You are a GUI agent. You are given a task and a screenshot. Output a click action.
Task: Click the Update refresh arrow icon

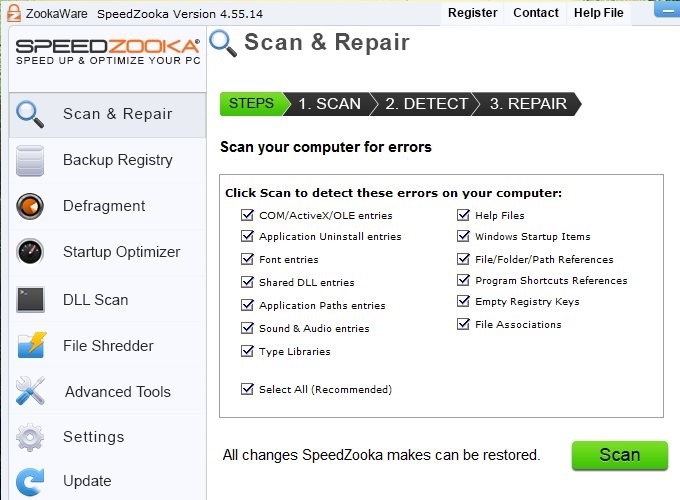point(31,481)
